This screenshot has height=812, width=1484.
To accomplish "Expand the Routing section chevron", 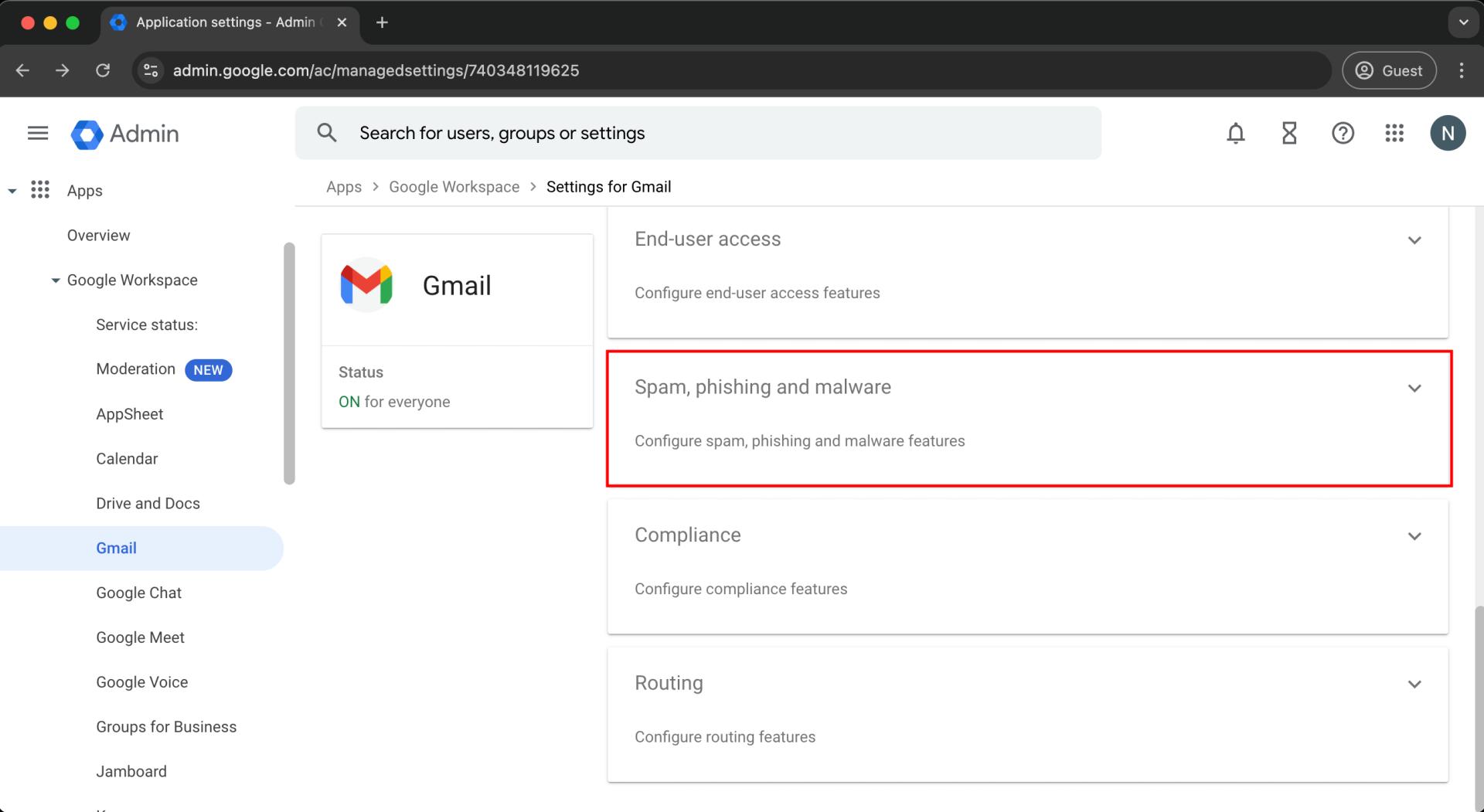I will [1414, 684].
